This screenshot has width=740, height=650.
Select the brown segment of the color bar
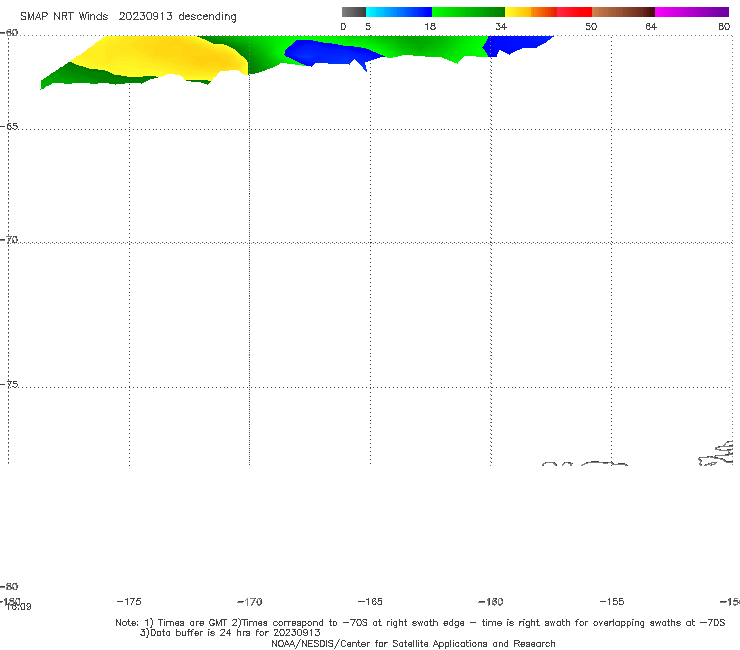pos(623,12)
